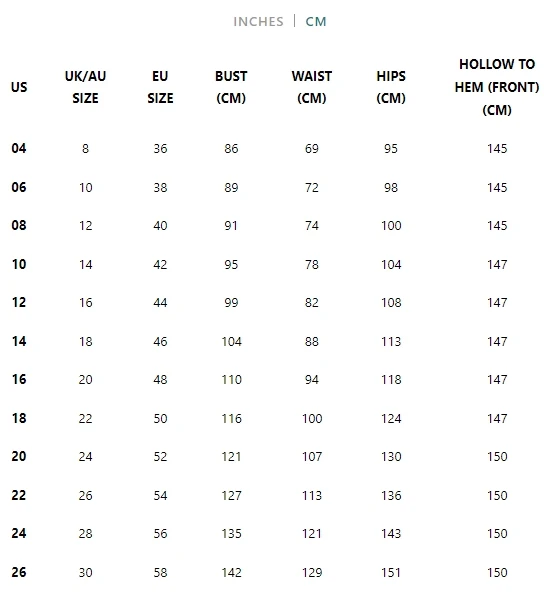Select the HIPS (CM) column header
This screenshot has height=605, width=544.
click(391, 87)
